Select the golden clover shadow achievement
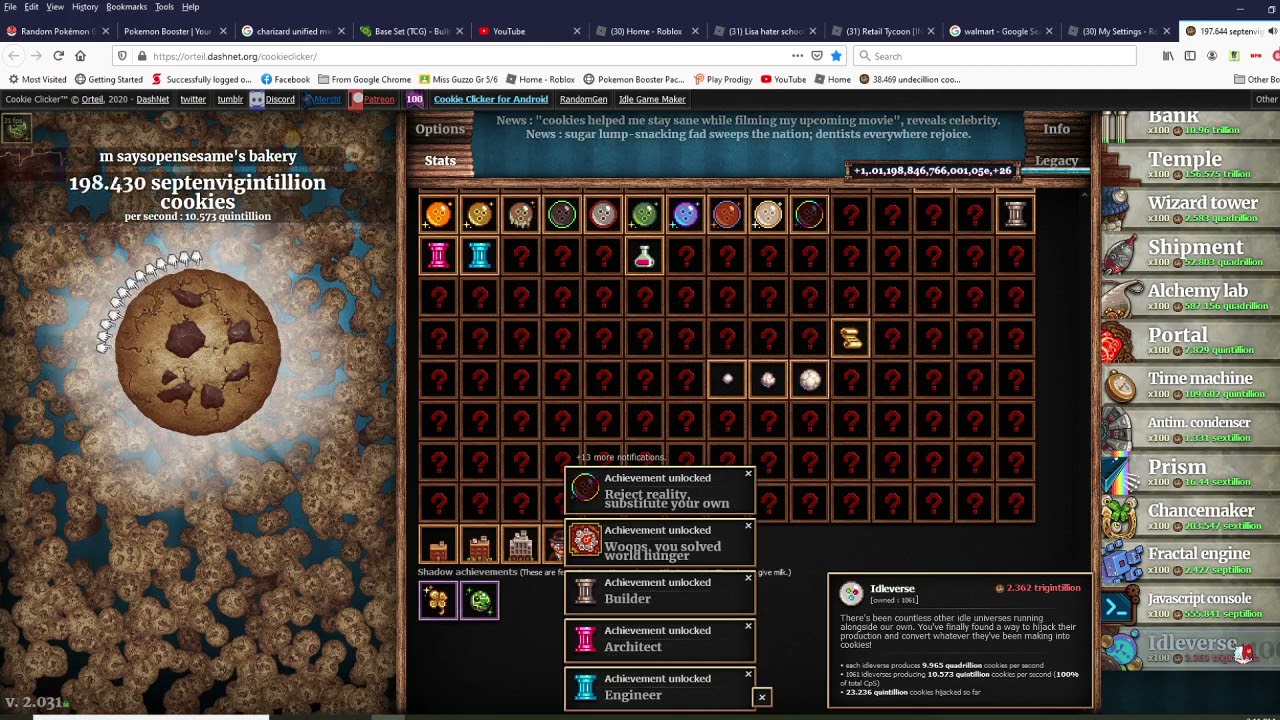 coord(438,600)
